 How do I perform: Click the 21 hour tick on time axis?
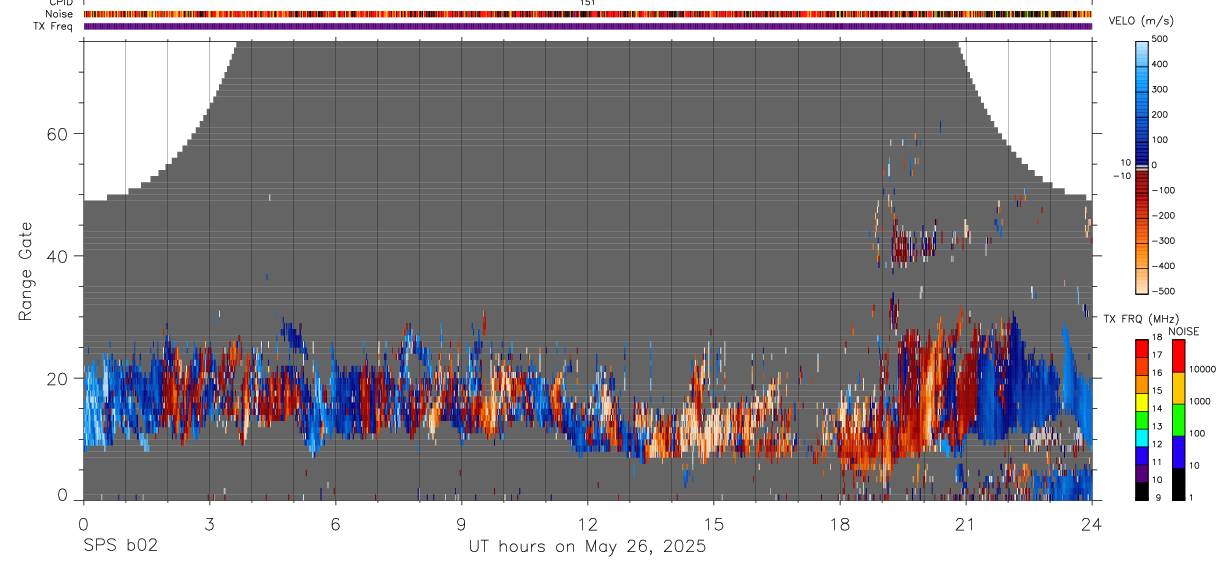coord(966,524)
